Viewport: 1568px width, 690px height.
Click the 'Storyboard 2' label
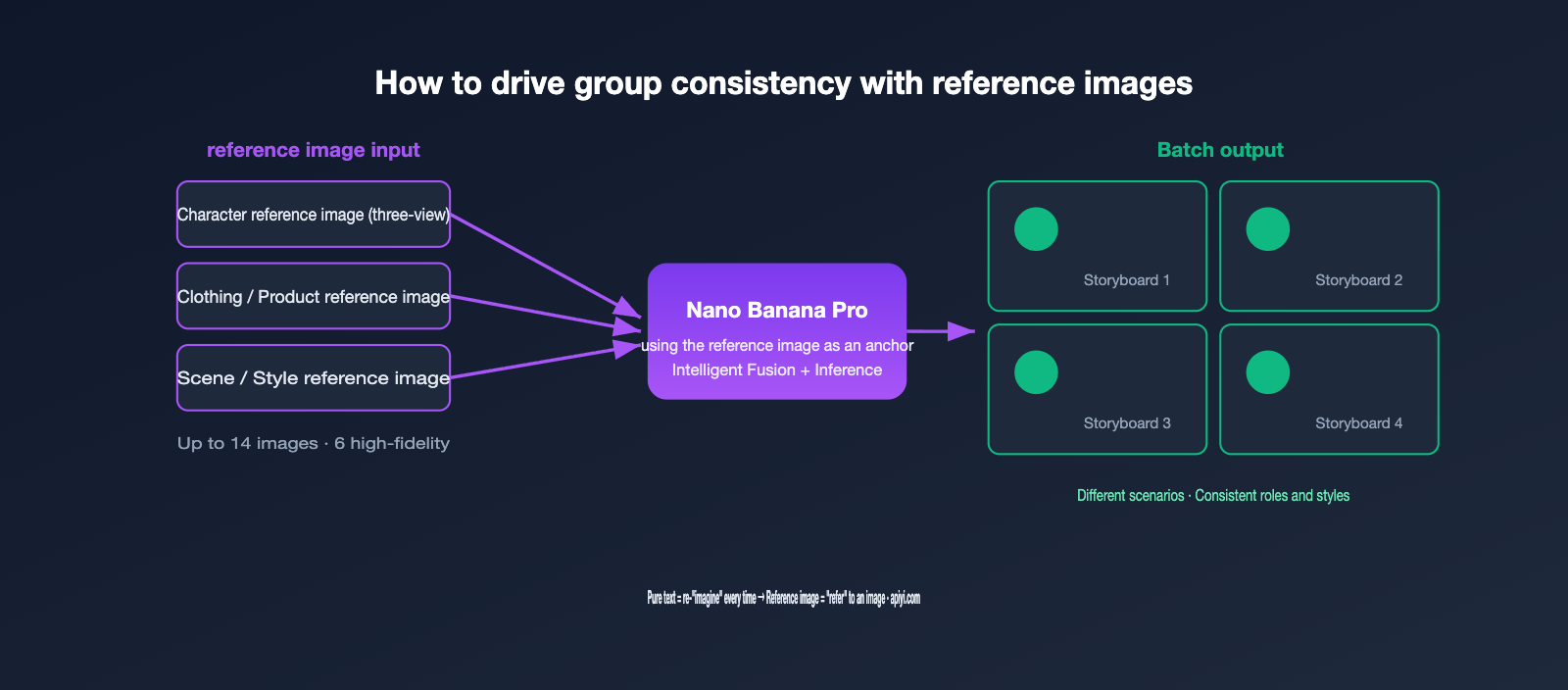click(x=1358, y=280)
